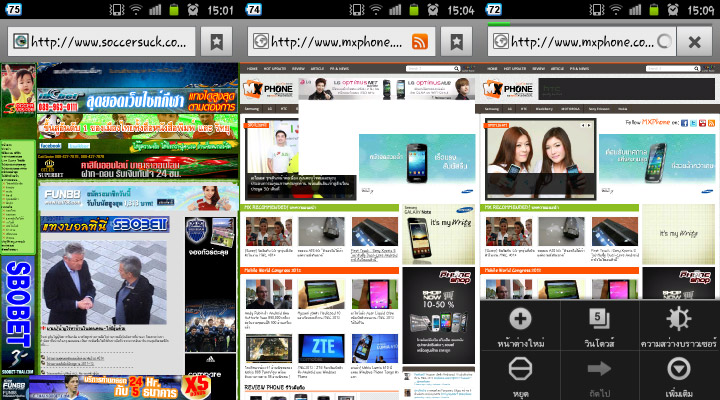This screenshot has width=720, height=400.
Task: Tap the vibrate mode icon on the 15:01 status bar
Action: tap(117, 10)
